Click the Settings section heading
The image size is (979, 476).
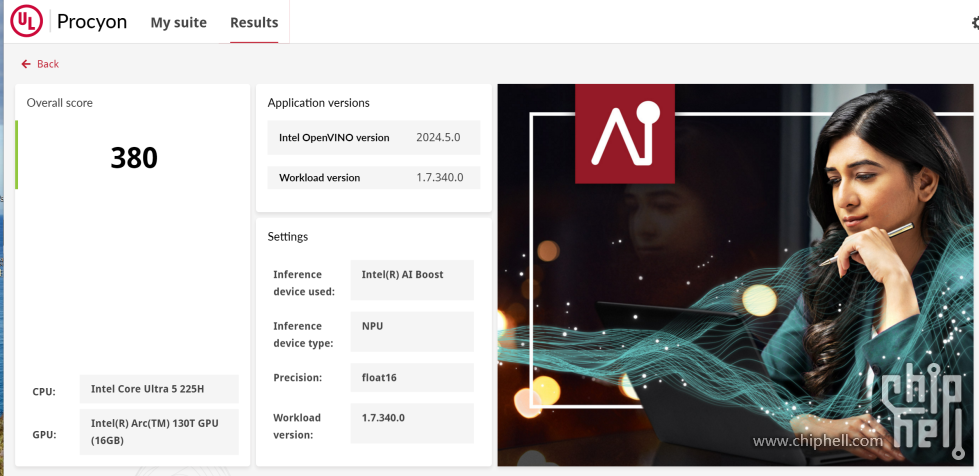(288, 237)
